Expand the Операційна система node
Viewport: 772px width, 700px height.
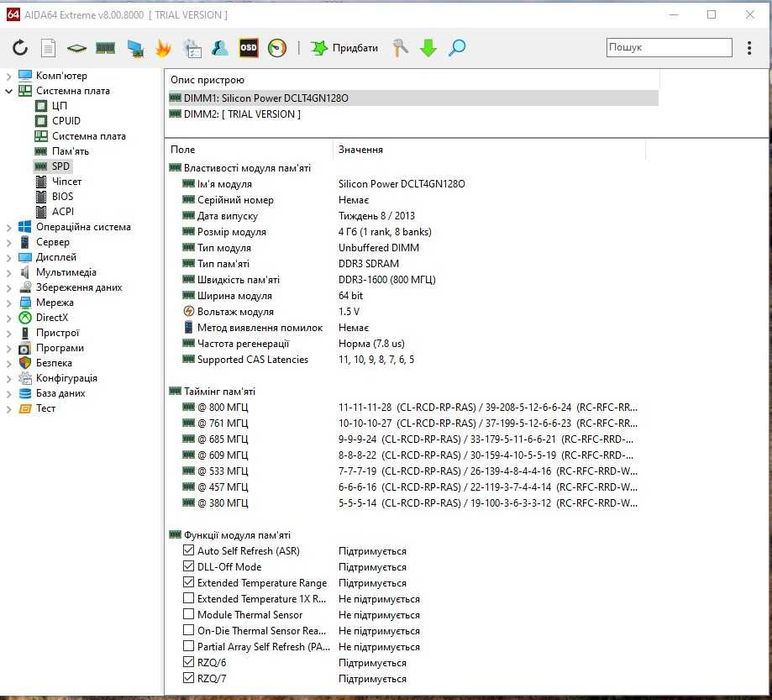(x=8, y=227)
